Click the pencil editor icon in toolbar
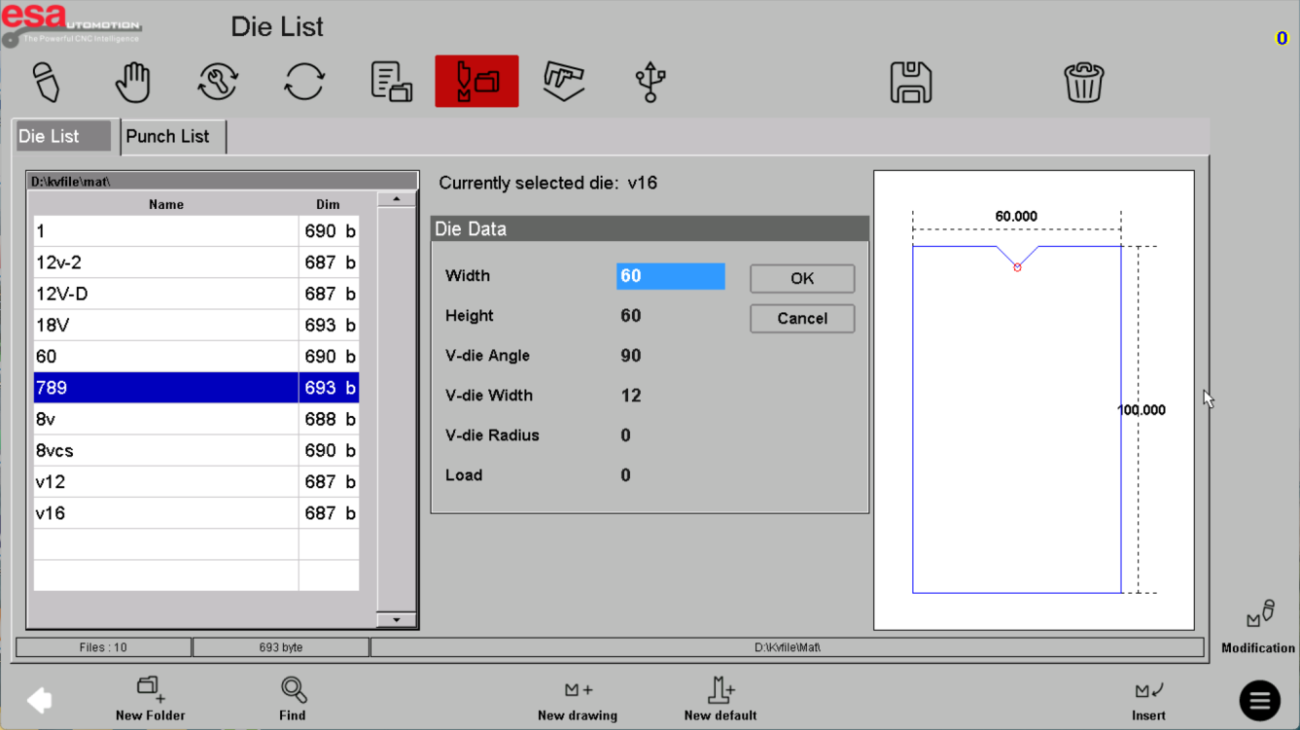1300x730 pixels. [46, 82]
